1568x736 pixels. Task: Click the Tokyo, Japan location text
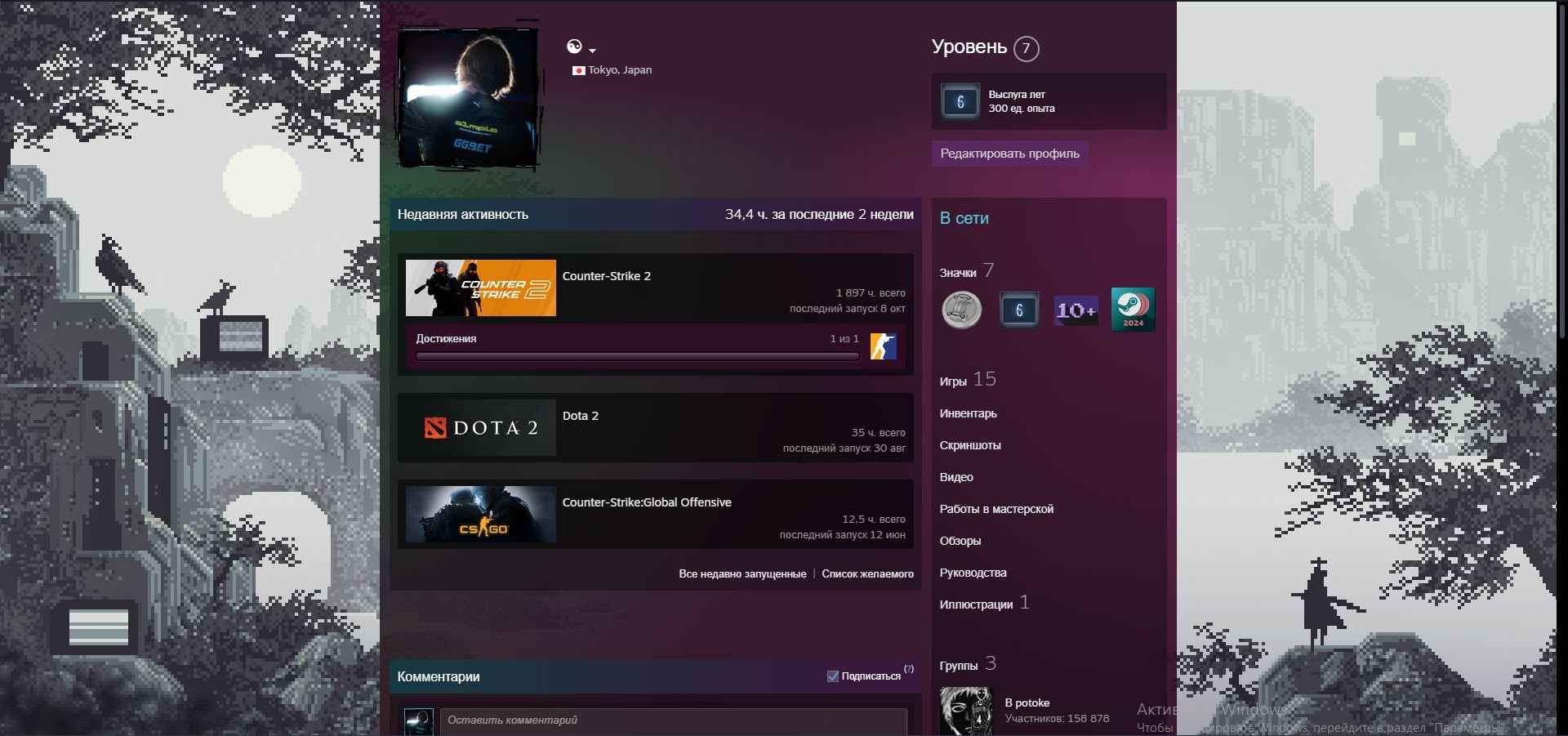[x=620, y=70]
